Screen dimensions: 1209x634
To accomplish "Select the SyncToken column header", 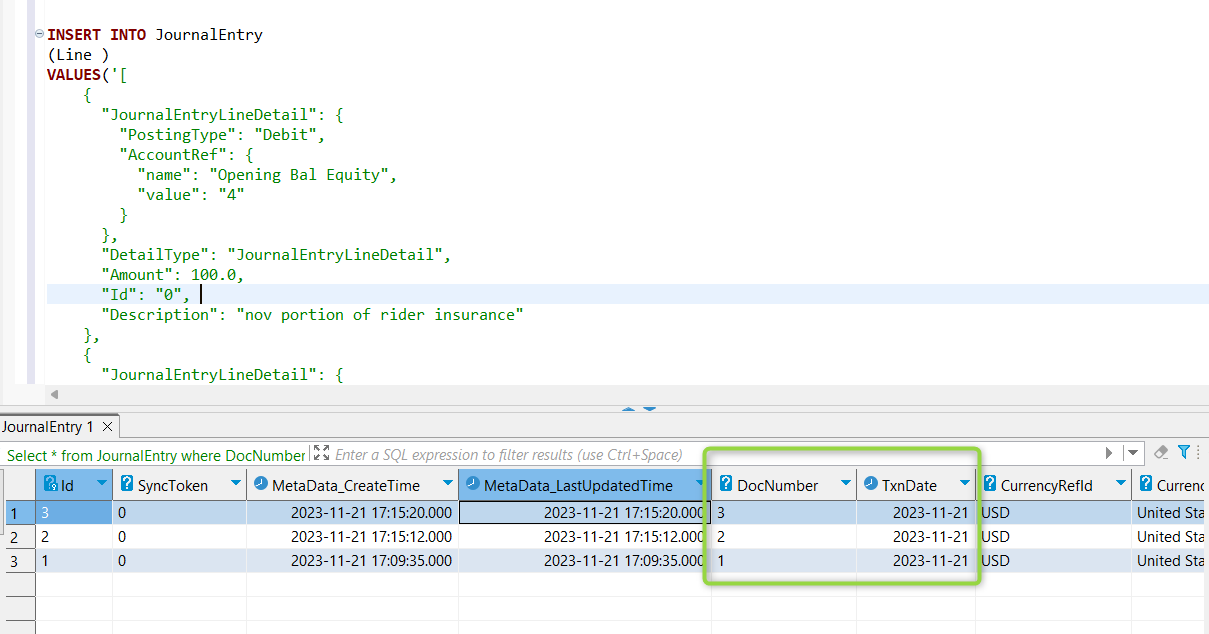I will 179,484.
